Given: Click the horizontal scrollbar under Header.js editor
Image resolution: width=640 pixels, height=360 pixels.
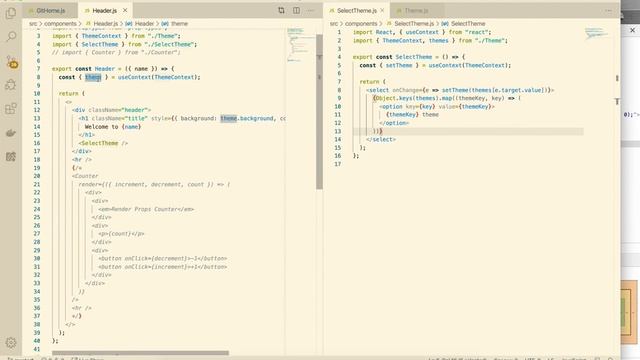Looking at the screenshot, I should click(140, 353).
